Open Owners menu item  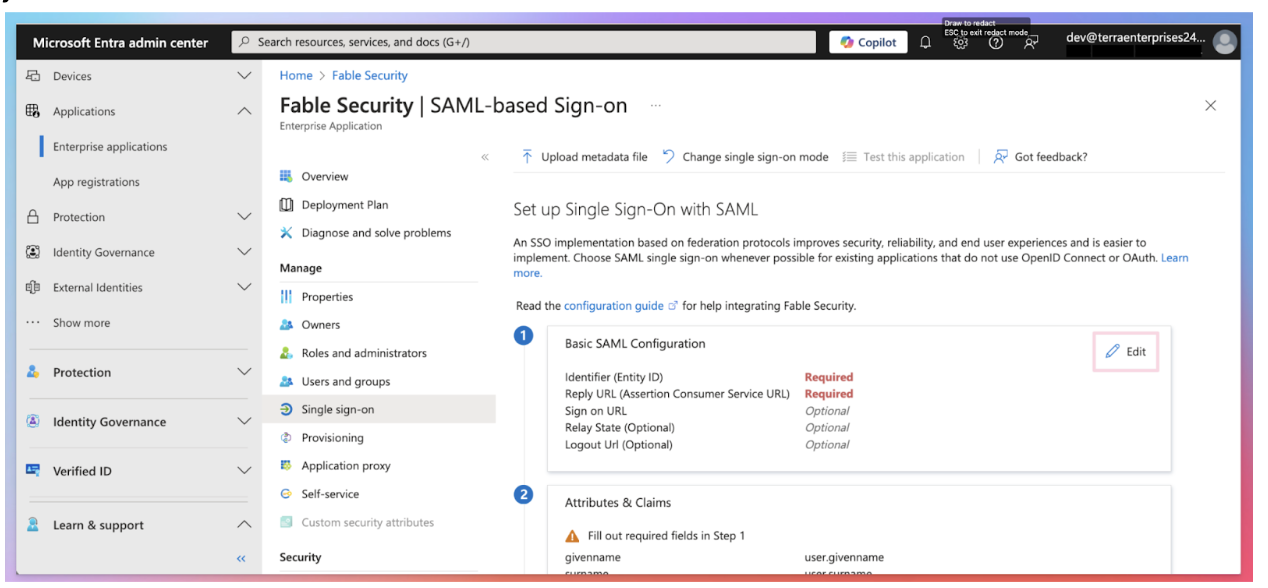(321, 325)
